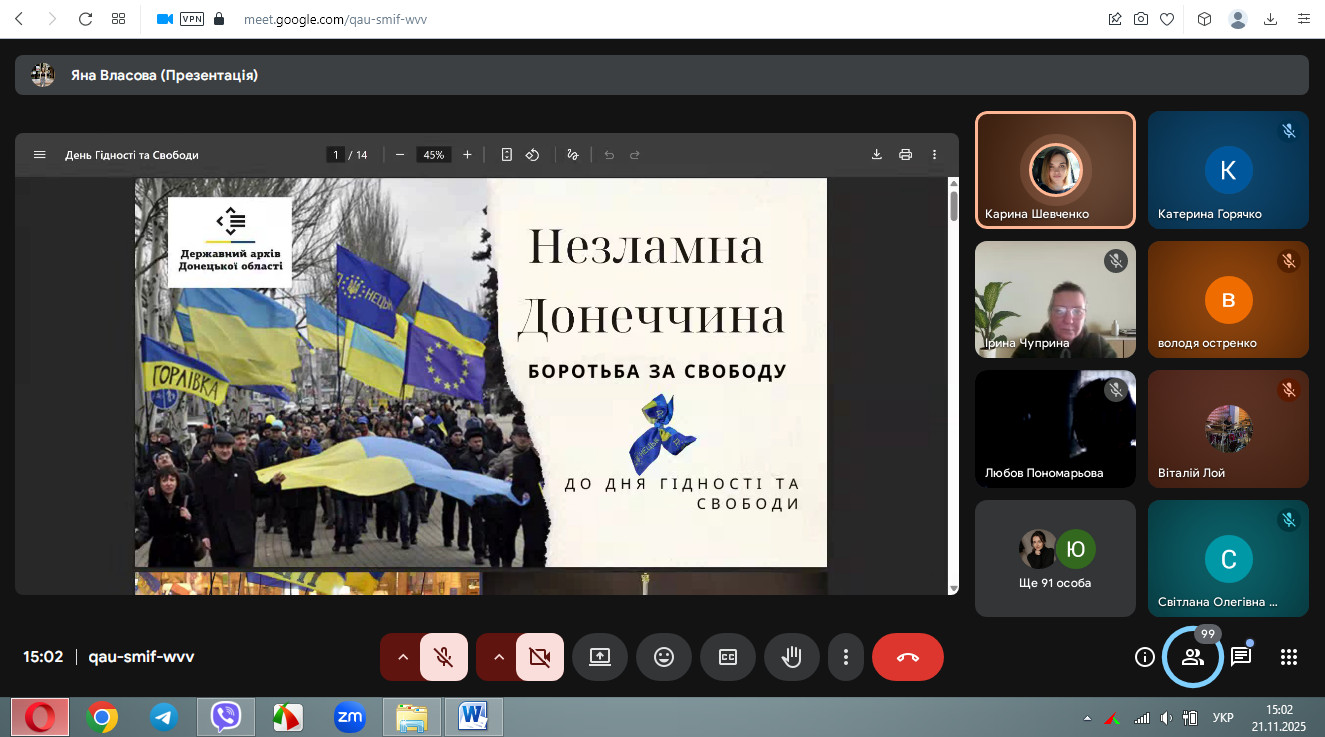
Task: Open the emoji reactions panel
Action: (664, 657)
